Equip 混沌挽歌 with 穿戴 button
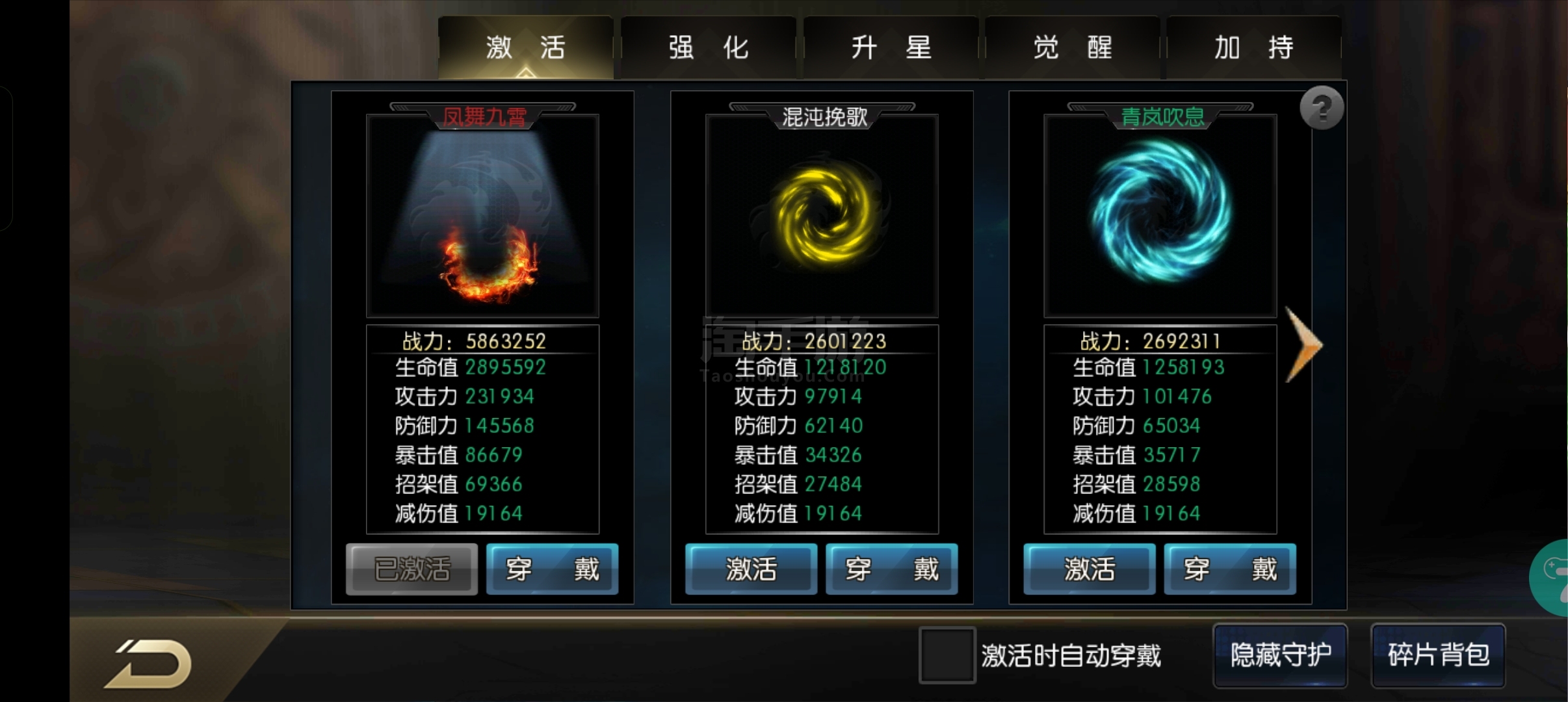1568x702 pixels. [891, 569]
